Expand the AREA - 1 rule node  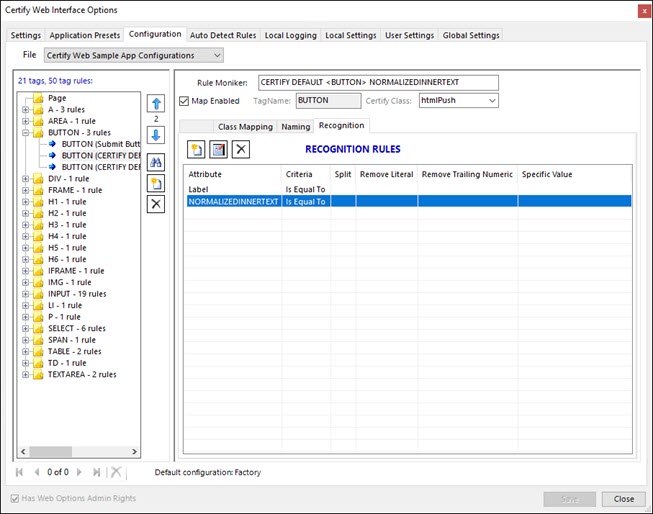click(x=25, y=121)
